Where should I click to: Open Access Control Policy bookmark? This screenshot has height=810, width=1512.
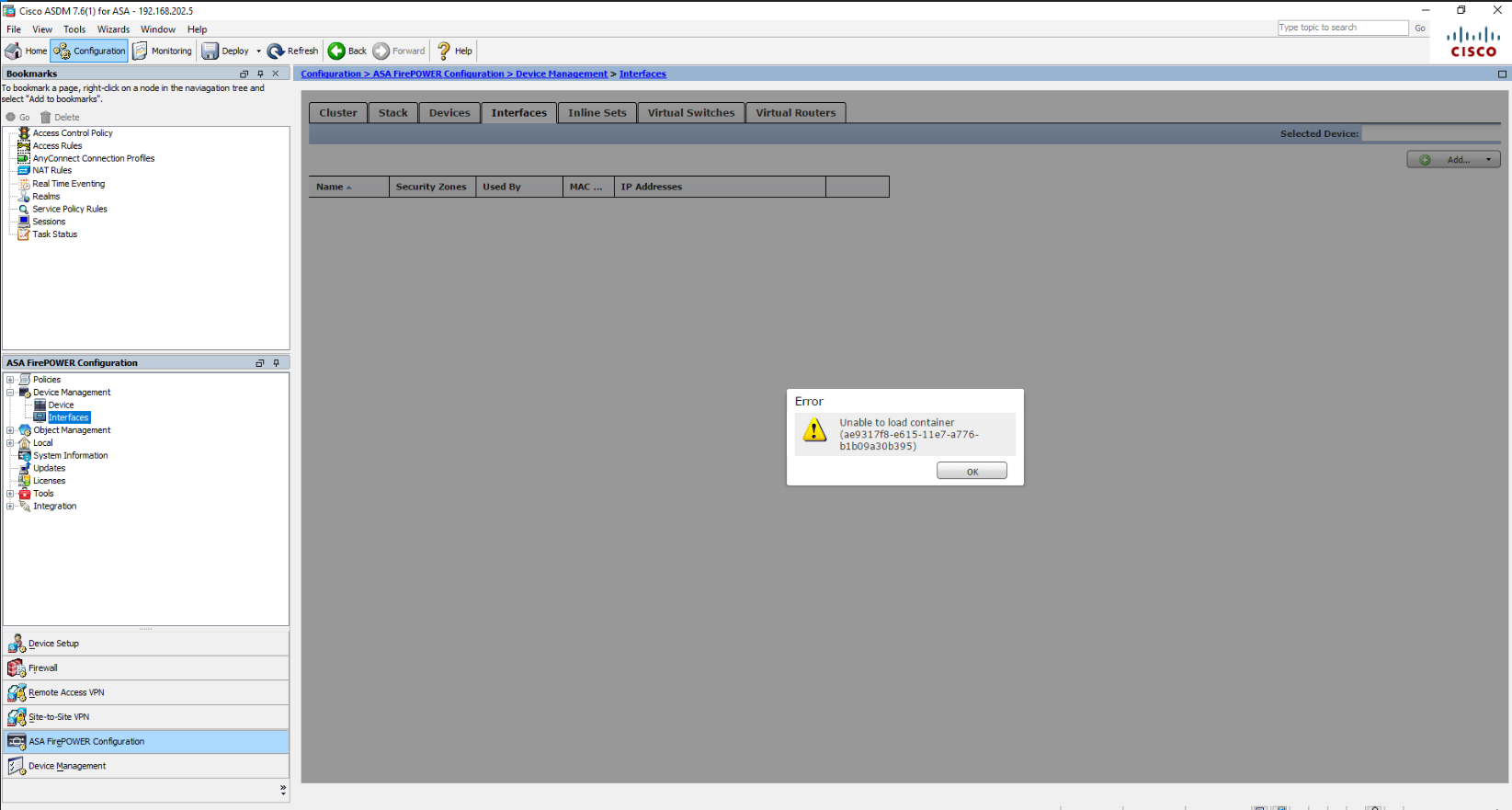click(73, 133)
